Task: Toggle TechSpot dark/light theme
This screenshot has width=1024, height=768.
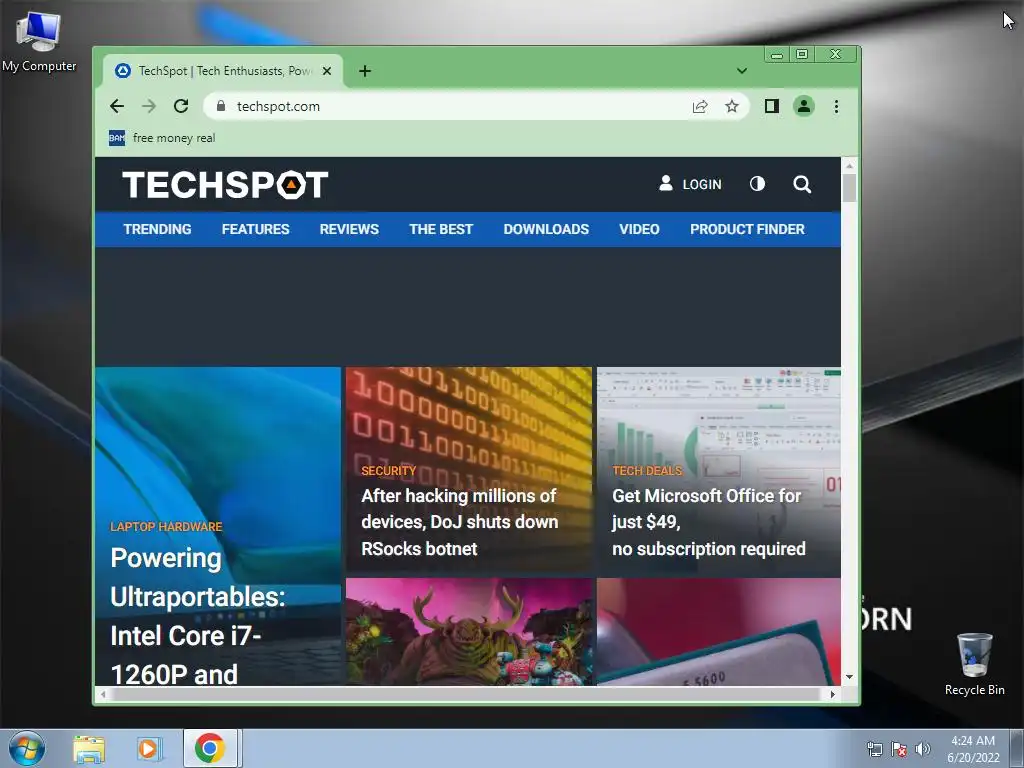Action: coord(758,184)
